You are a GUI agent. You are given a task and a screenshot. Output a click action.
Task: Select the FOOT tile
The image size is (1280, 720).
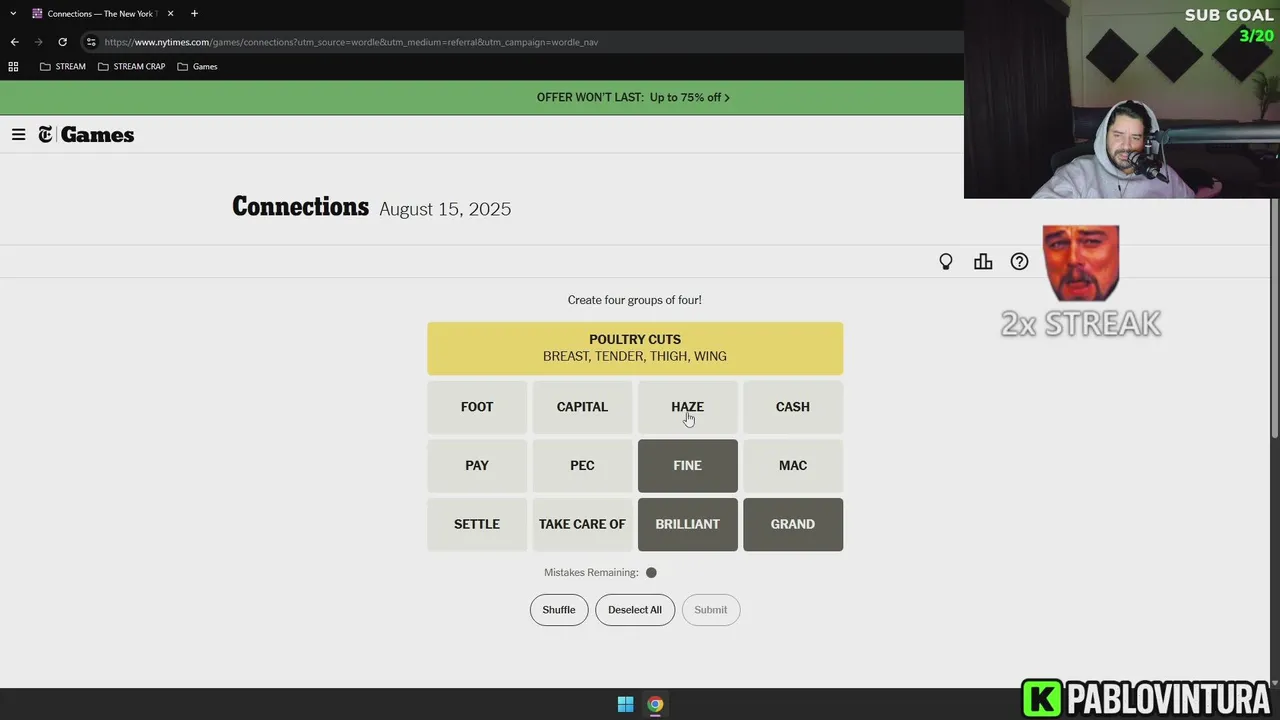point(477,407)
